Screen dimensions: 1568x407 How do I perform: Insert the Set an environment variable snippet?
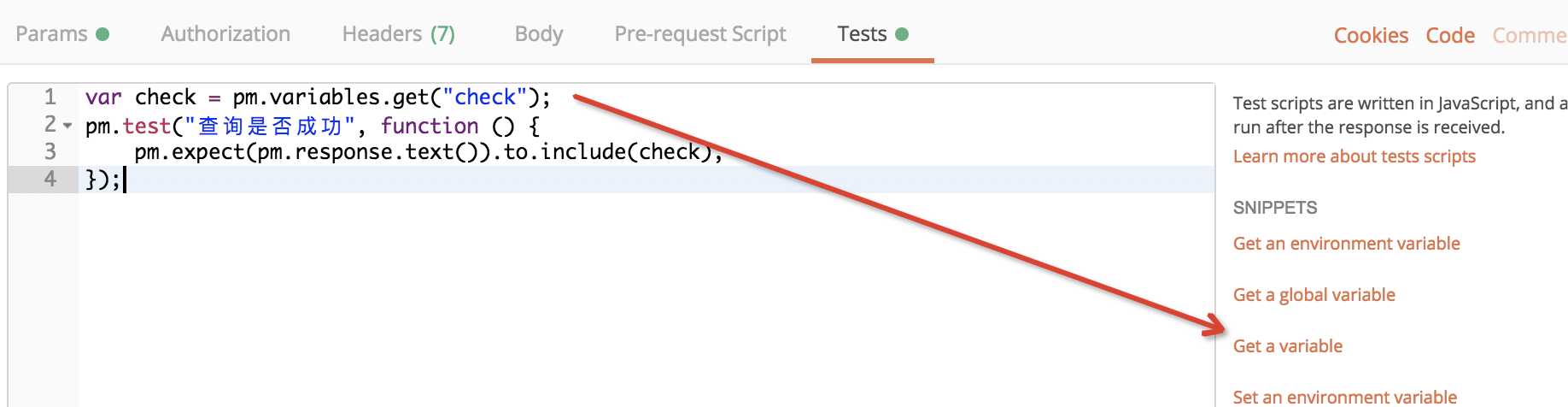(1344, 397)
